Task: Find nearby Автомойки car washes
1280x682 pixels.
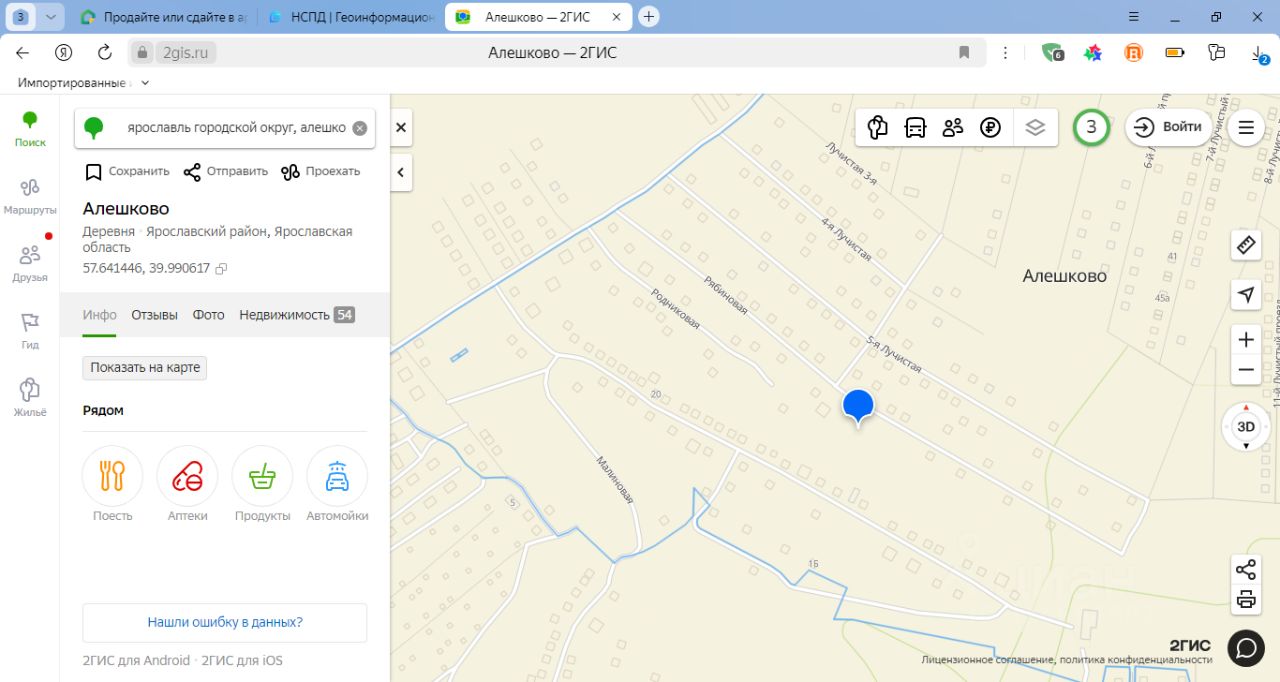Action: (337, 484)
